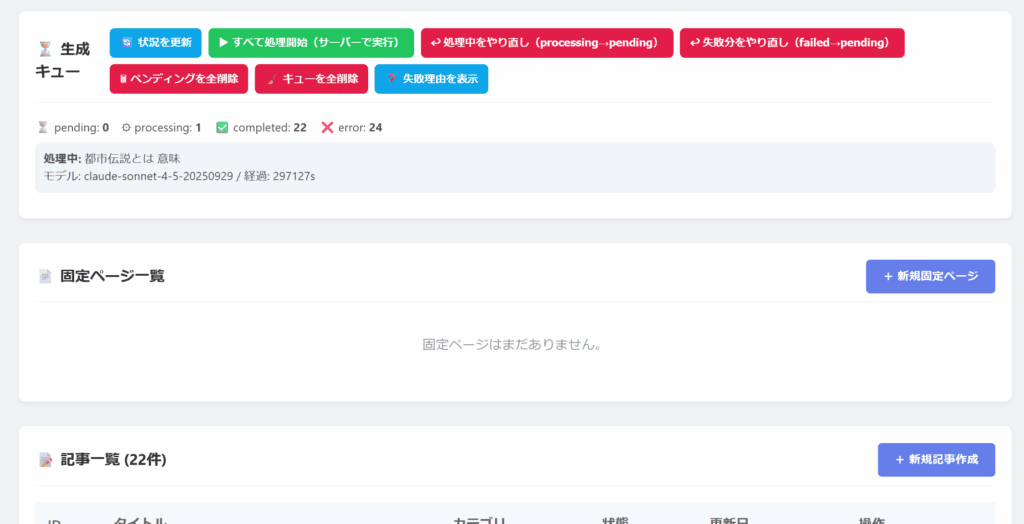Click the gear icon next to processing count
1024x524 pixels.
coord(126,127)
